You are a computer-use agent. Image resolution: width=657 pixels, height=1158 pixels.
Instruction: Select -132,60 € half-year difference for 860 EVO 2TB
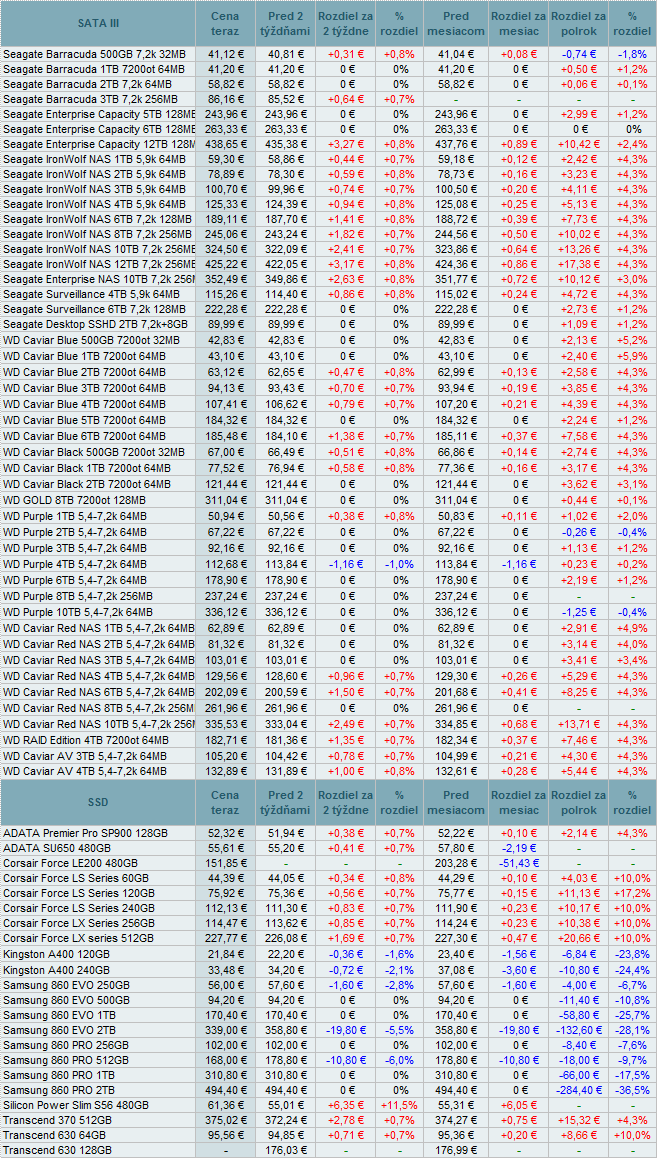pyautogui.click(x=579, y=1030)
